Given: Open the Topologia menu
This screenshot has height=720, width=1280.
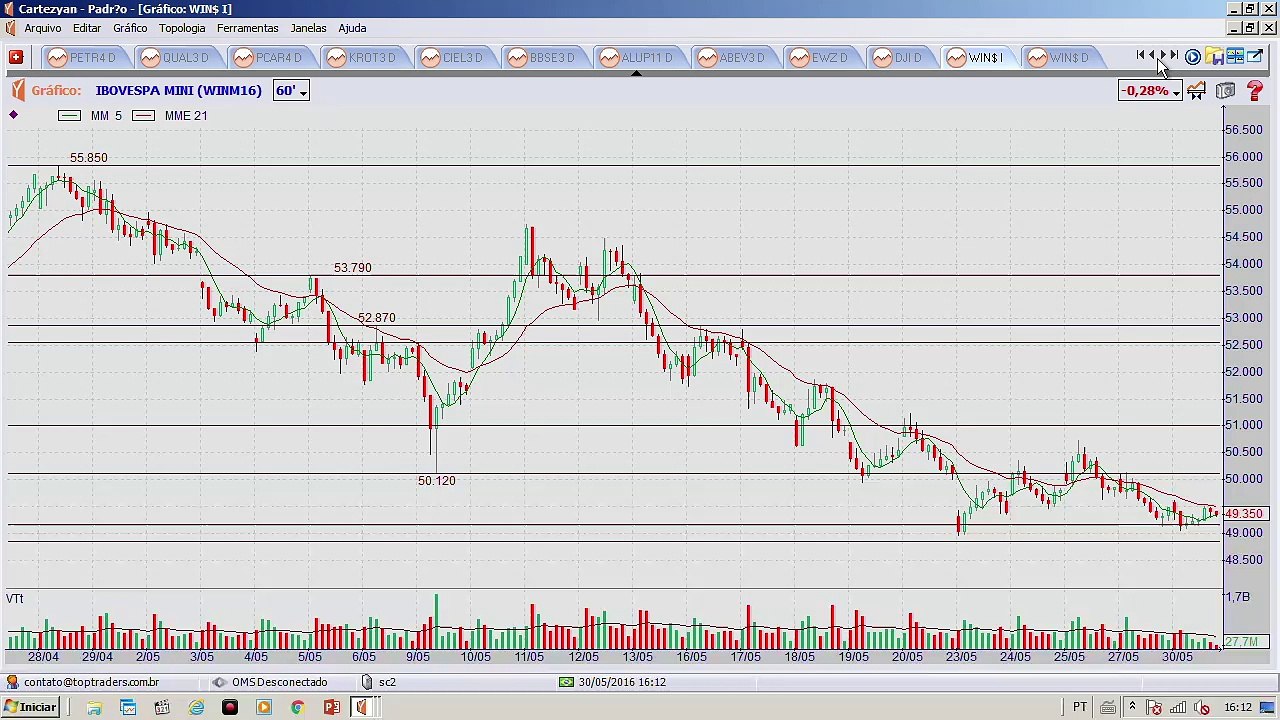Looking at the screenshot, I should pos(182,28).
